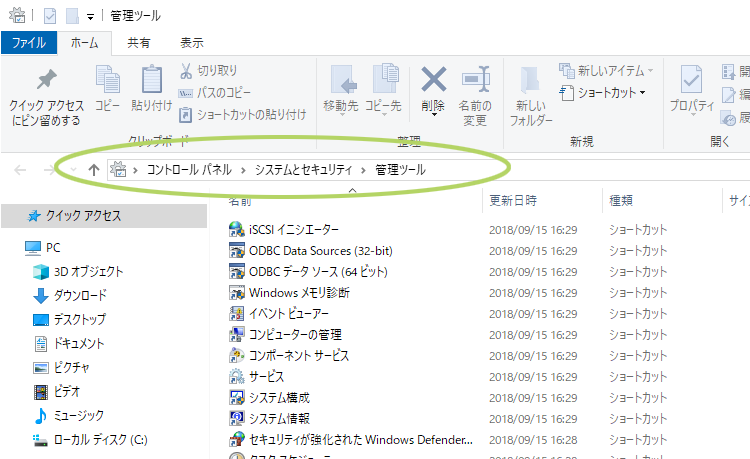
Task: Click quick access toolbar properties checkmark icon
Action: (x=50, y=16)
